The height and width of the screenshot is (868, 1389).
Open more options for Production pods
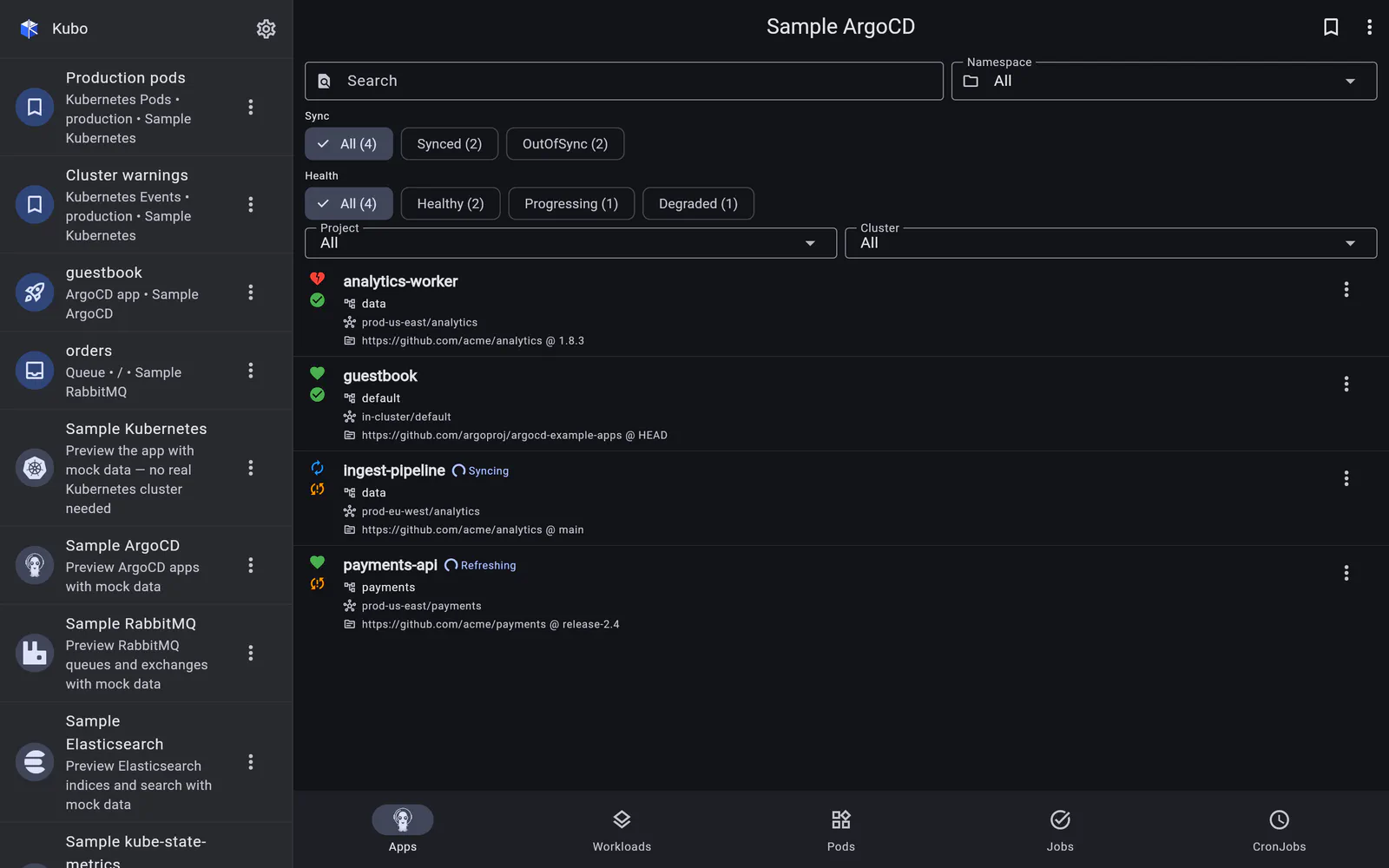[251, 107]
